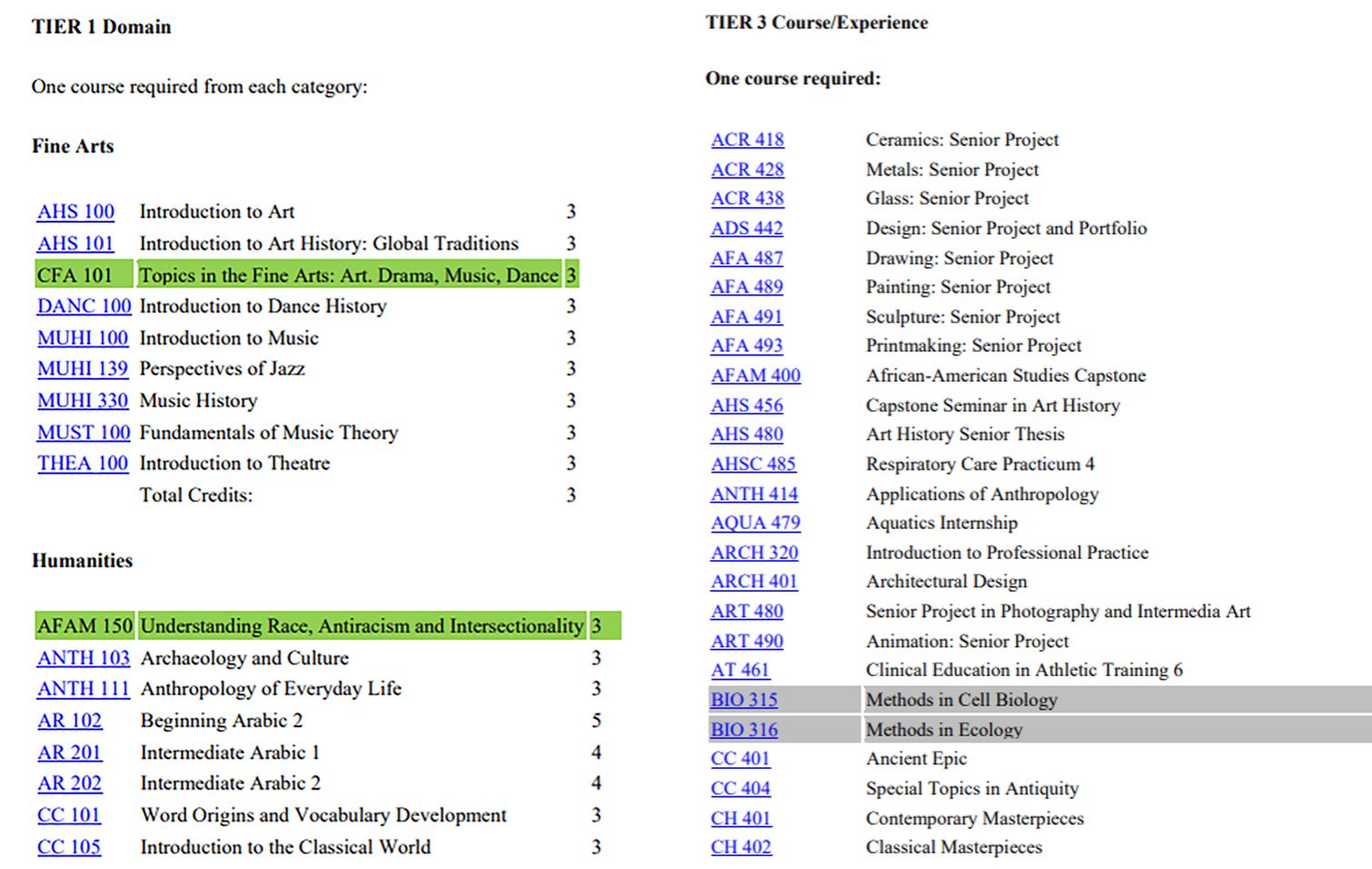Open the MUST 100 Music Theory link
Image resolution: width=1372 pixels, height=869 pixels.
coord(84,433)
